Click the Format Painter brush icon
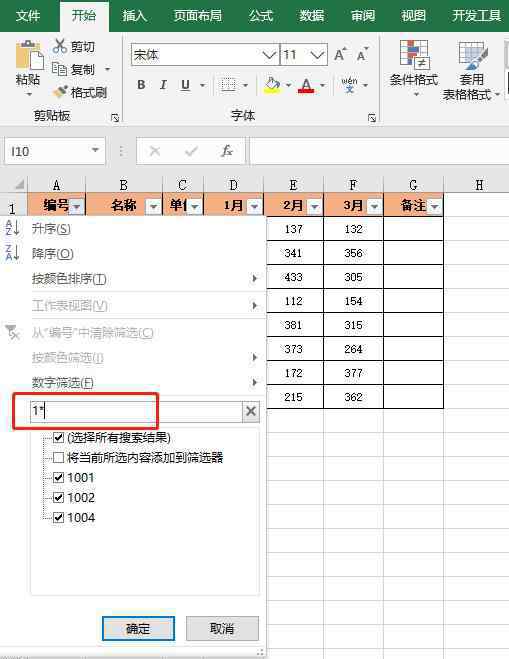Image resolution: width=509 pixels, height=659 pixels. 60,92
